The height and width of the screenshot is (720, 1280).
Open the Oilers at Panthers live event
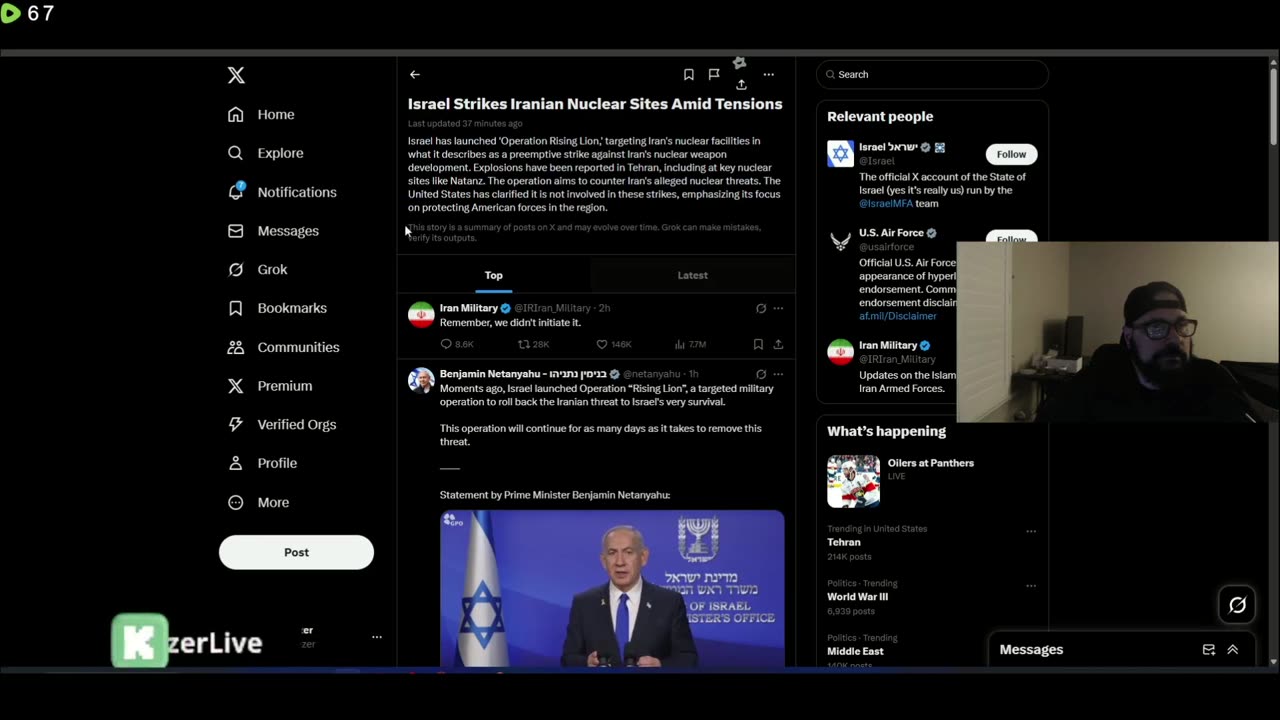931,463
